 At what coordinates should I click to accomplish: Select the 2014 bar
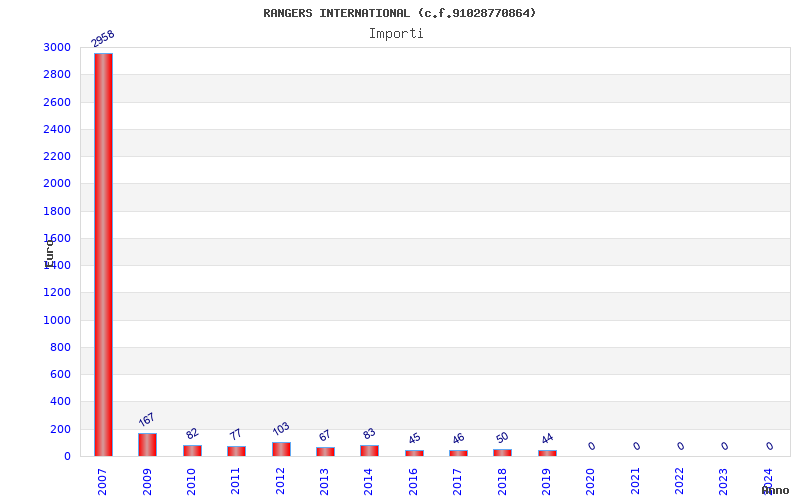pos(369,451)
